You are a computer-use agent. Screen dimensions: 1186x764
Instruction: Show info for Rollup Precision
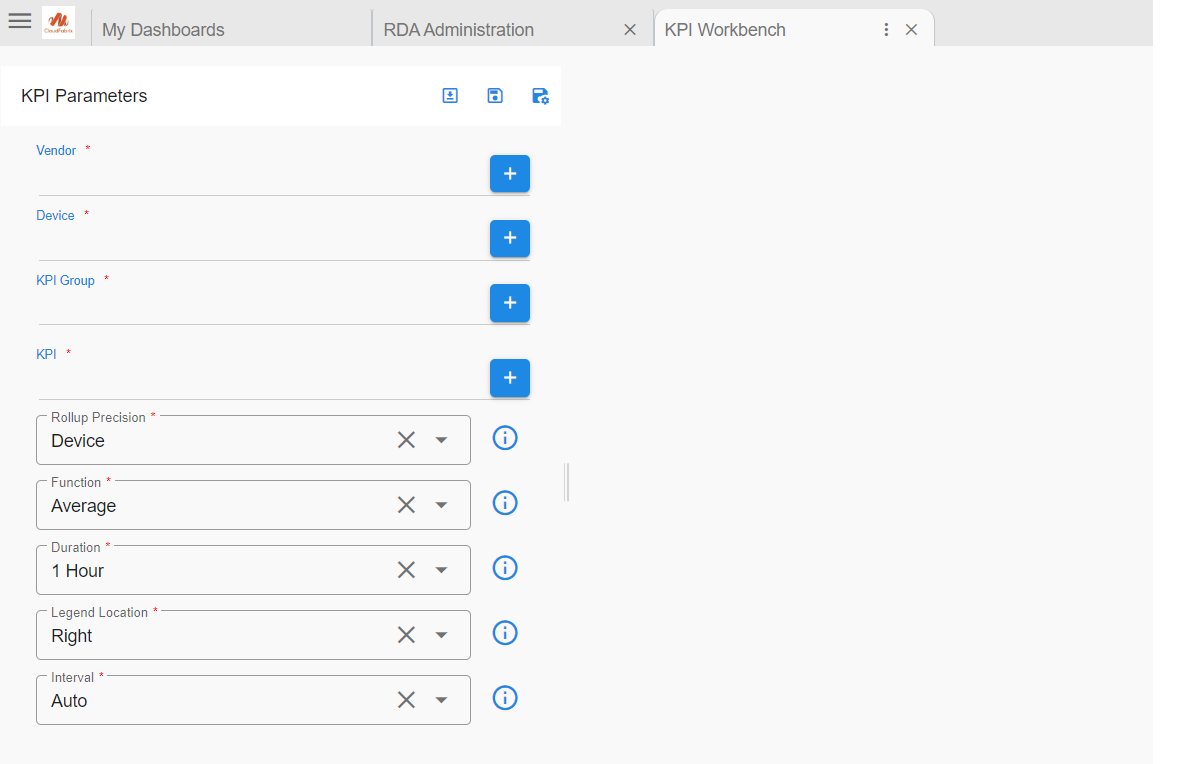tap(505, 438)
